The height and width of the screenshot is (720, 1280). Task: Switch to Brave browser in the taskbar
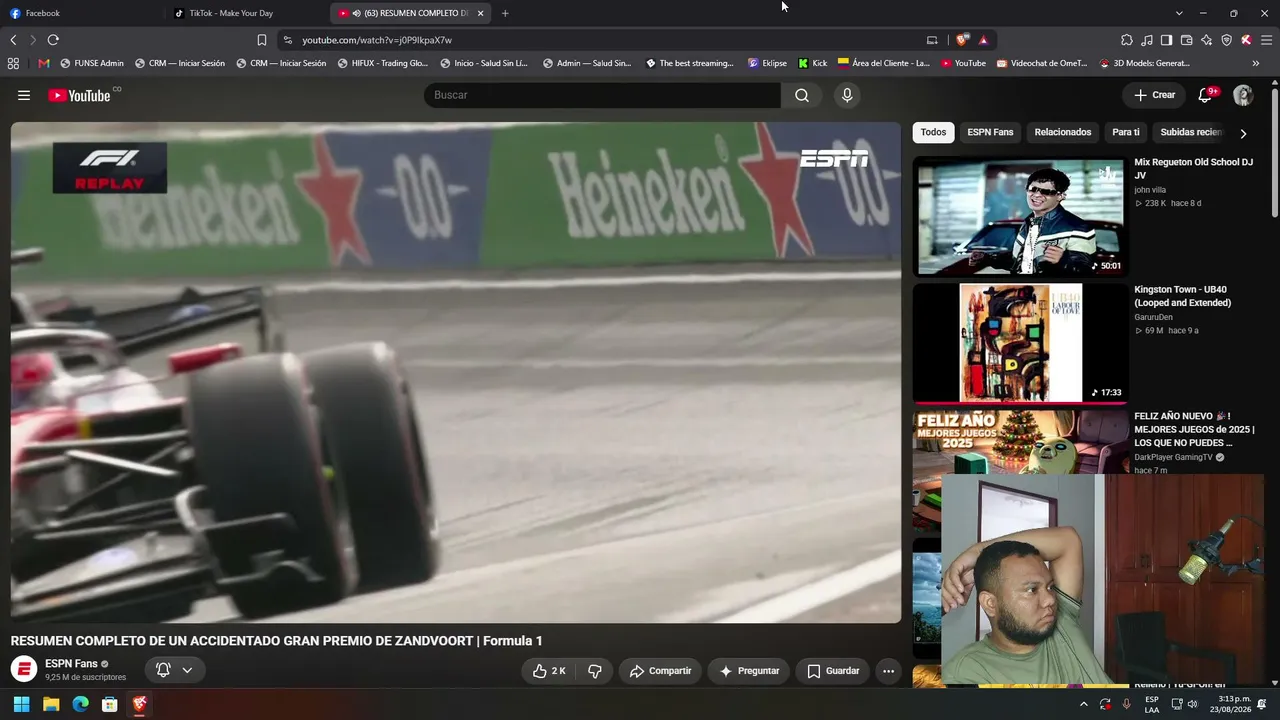pyautogui.click(x=140, y=704)
